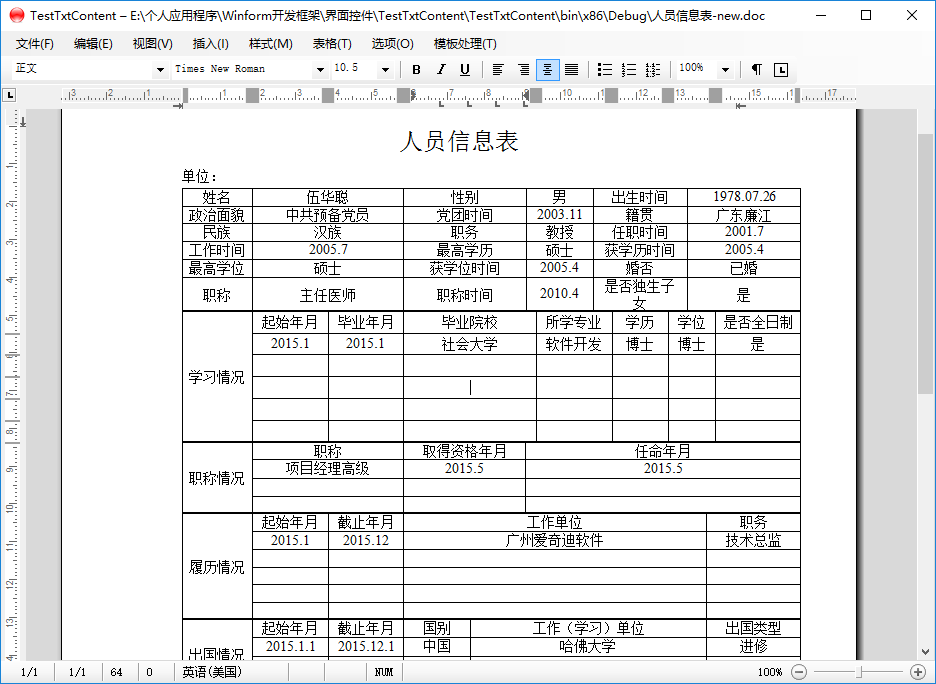Viewport: 936px width, 684px height.
Task: Click the red application icon in title bar
Action: click(17, 16)
